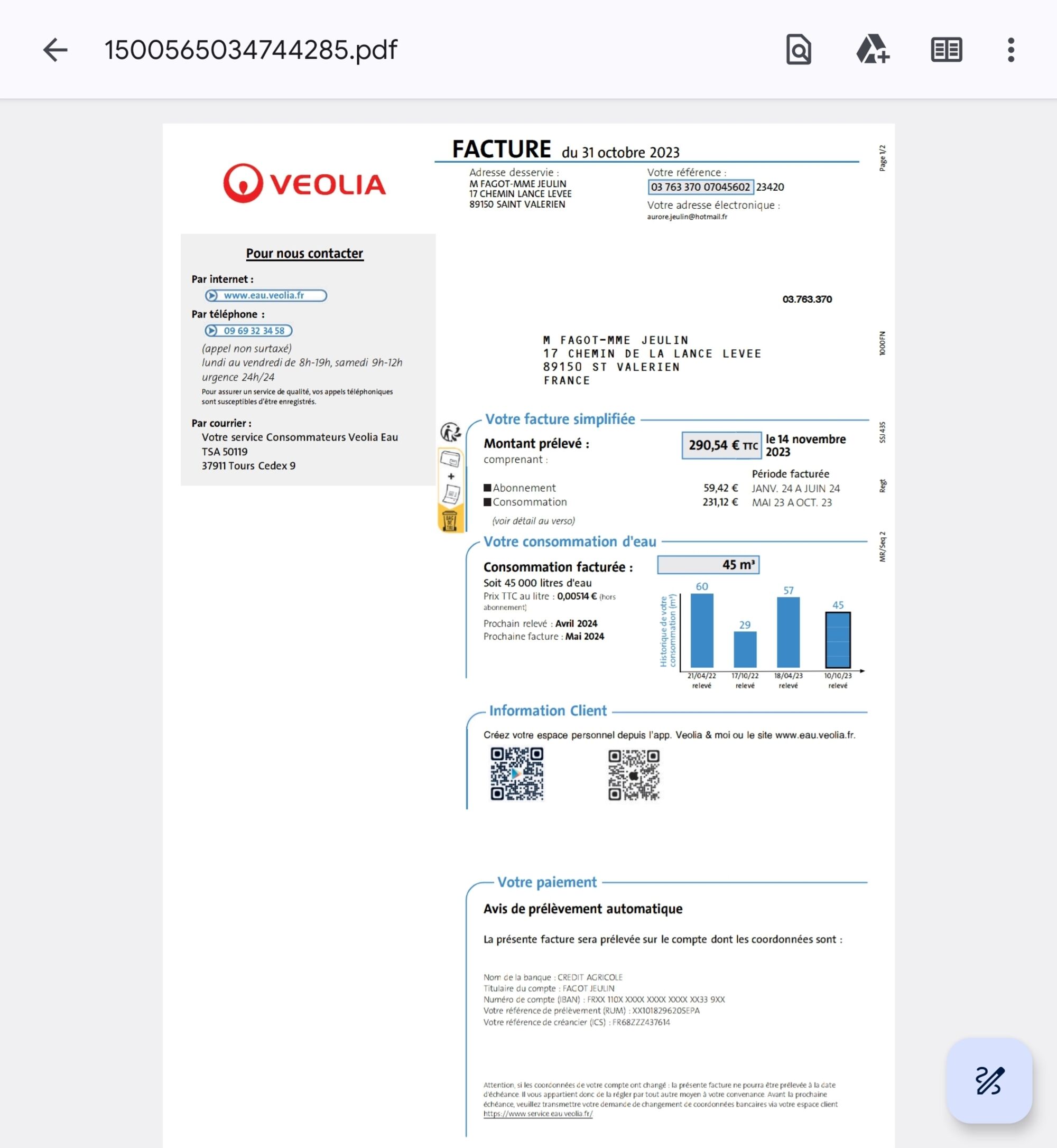1057x1148 pixels.
Task: Open the www.eau.veolia.fr link
Action: (x=266, y=295)
